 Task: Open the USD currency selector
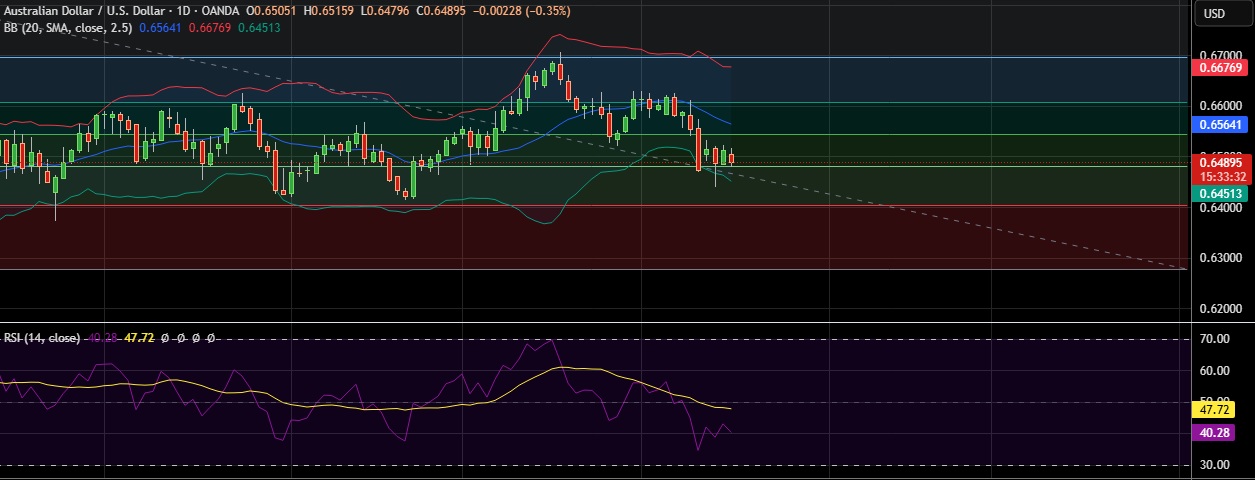[x=1214, y=13]
